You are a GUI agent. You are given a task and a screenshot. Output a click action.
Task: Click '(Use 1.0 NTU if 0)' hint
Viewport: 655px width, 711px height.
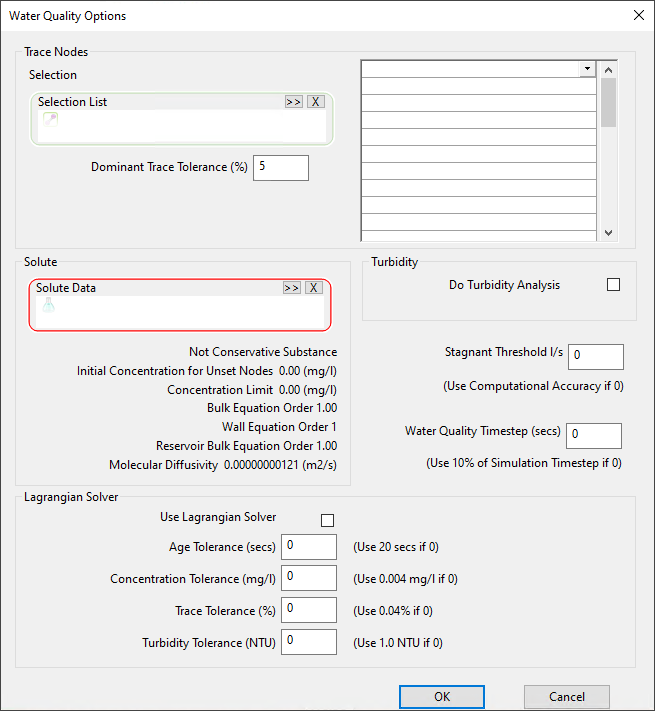398,643
